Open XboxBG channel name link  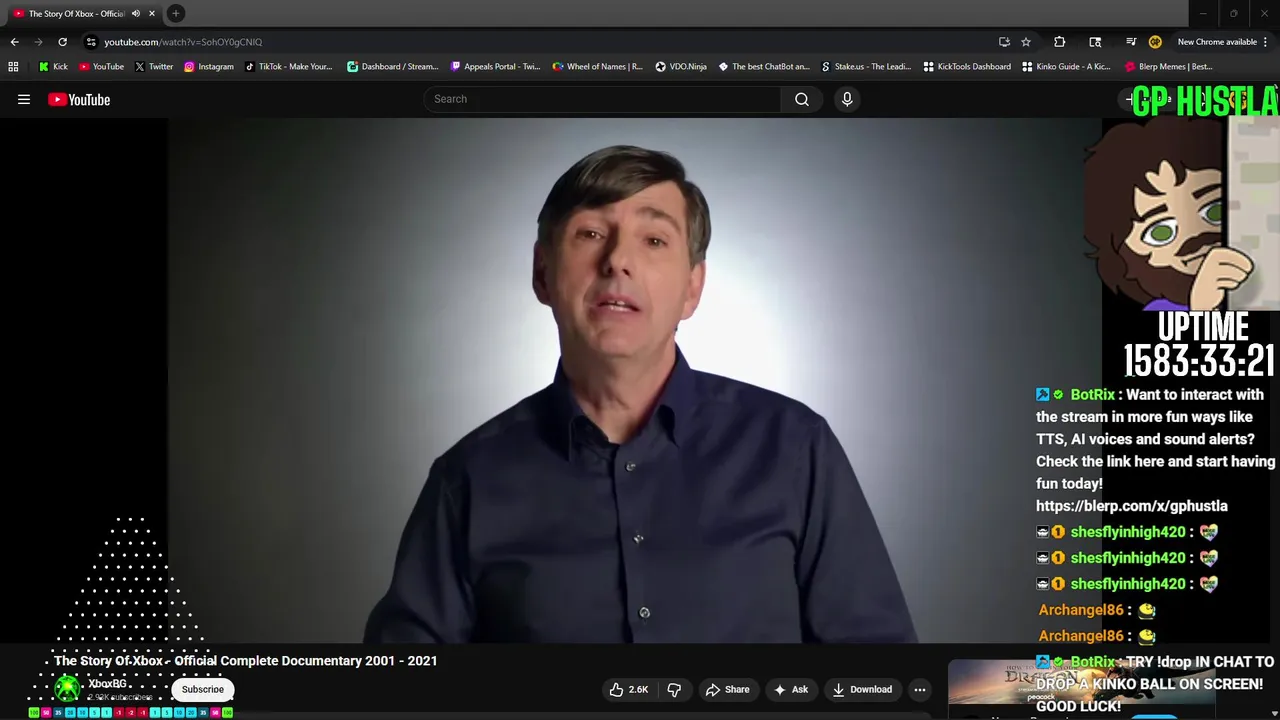pos(107,684)
